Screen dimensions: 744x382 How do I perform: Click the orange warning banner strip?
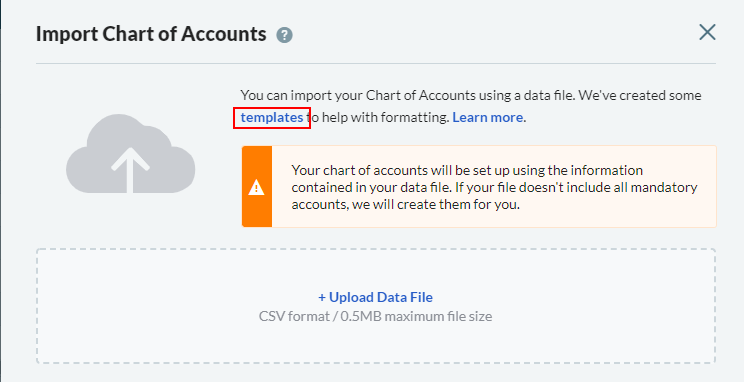[257, 186]
